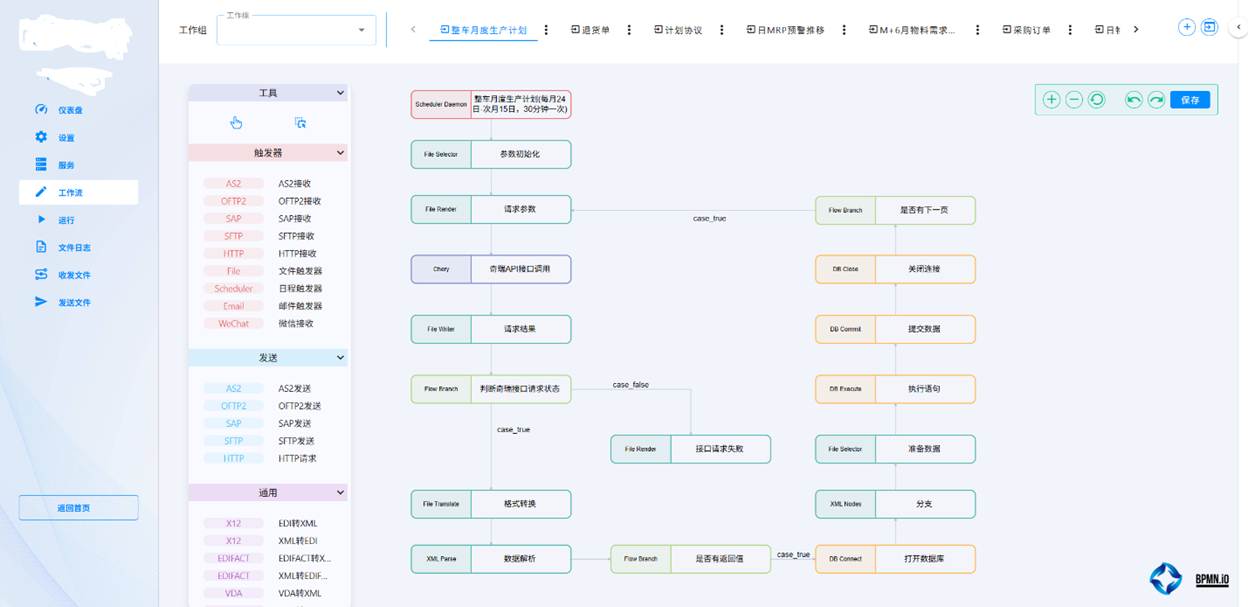Viewport: 1248px width, 607px height.
Task: Collapse the 发送 palette section
Action: pos(340,357)
